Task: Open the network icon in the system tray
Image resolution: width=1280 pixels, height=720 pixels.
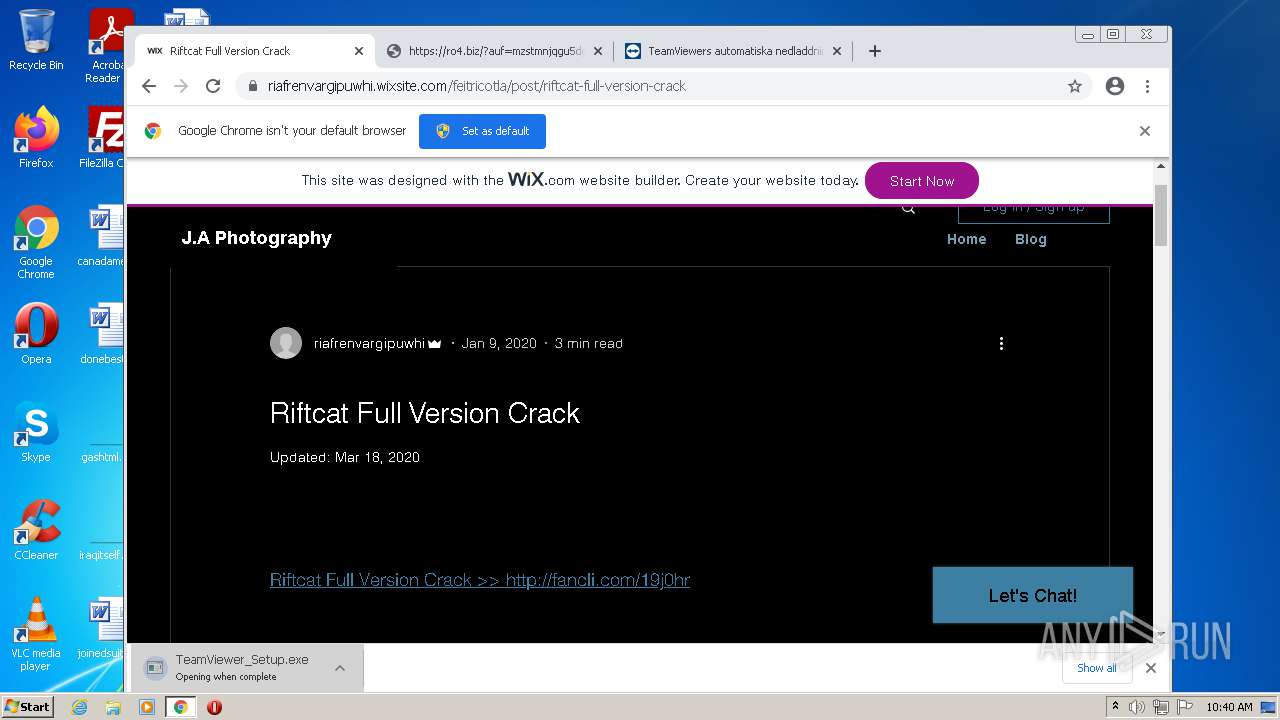Action: [x=1161, y=707]
